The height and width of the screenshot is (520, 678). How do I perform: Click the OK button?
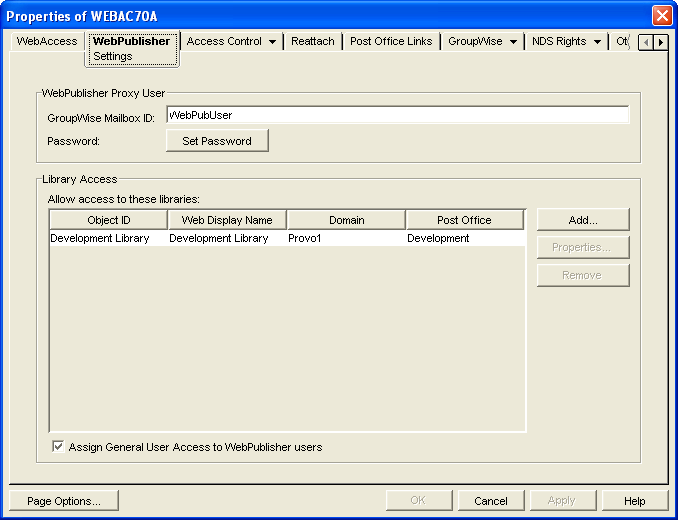coord(419,501)
